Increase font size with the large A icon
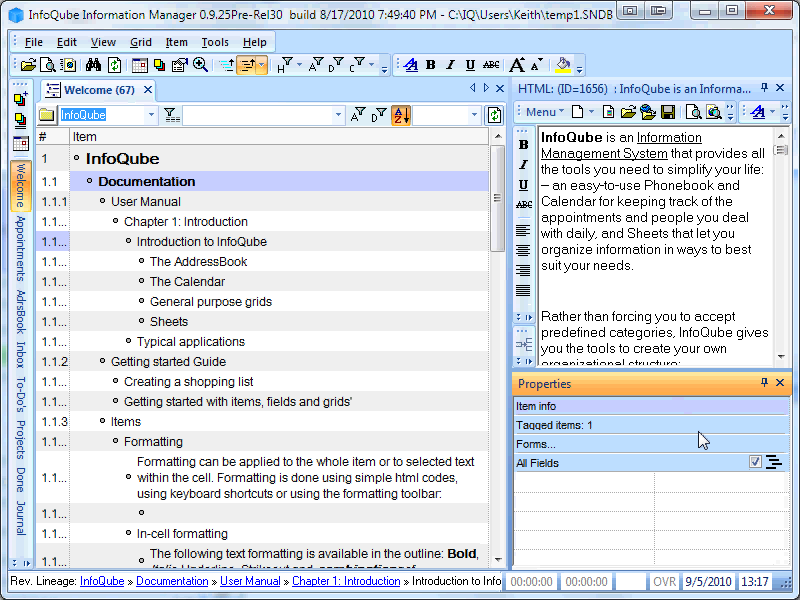Viewport: 800px width, 600px height. pyautogui.click(x=517, y=65)
